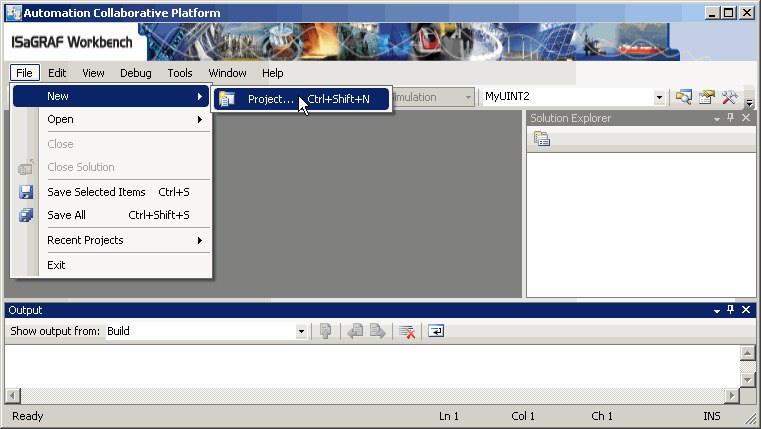This screenshot has width=761, height=429.
Task: Click the Ready status bar text
Action: click(28, 416)
